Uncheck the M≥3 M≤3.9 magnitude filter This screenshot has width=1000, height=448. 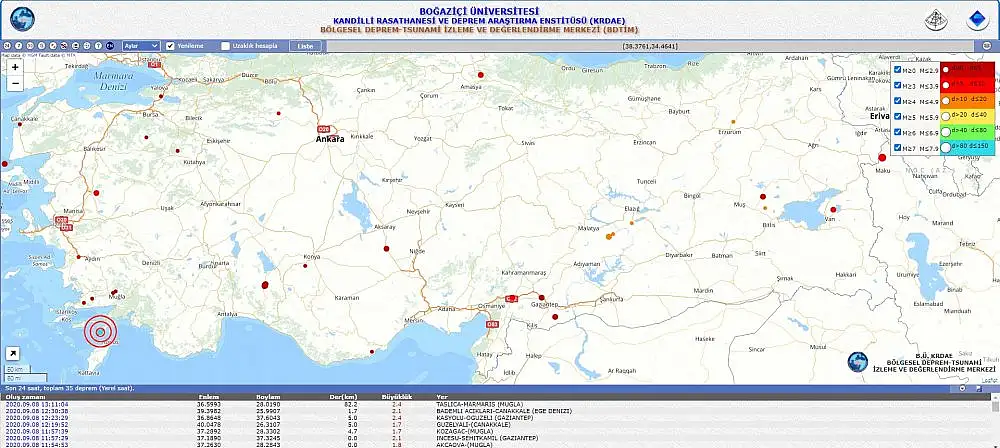pos(898,85)
